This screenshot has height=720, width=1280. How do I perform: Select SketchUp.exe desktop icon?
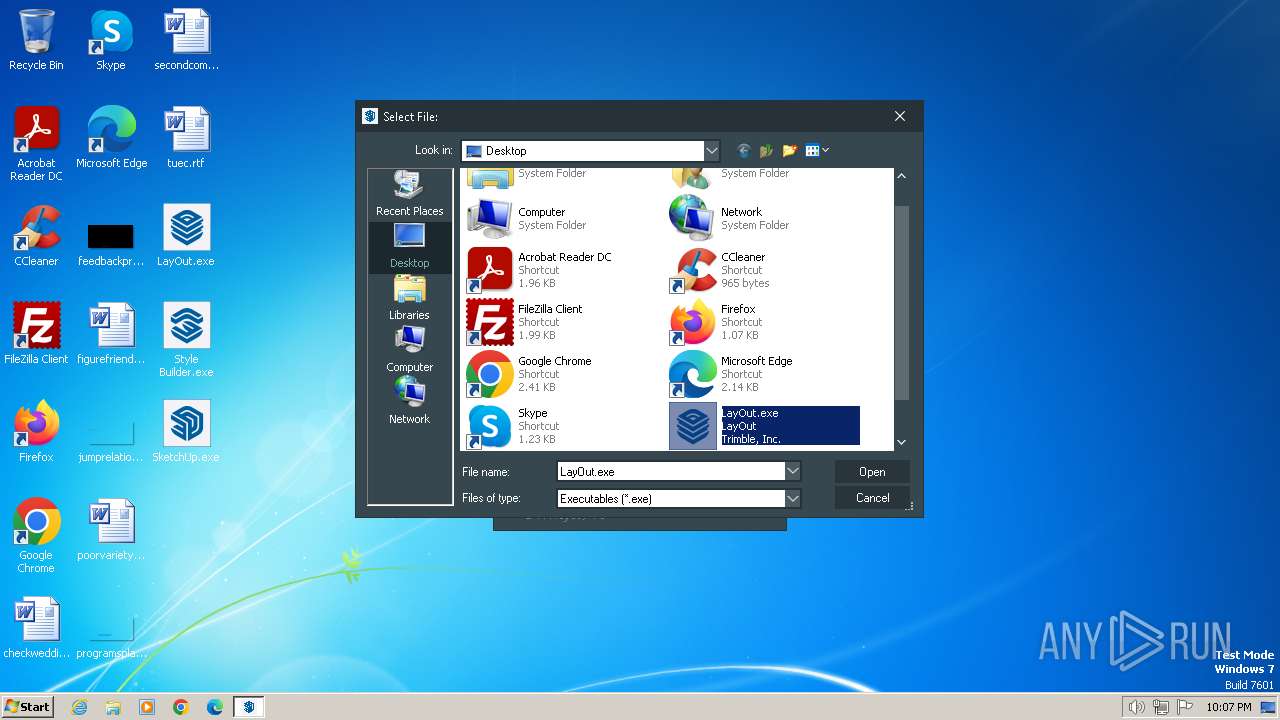click(187, 432)
